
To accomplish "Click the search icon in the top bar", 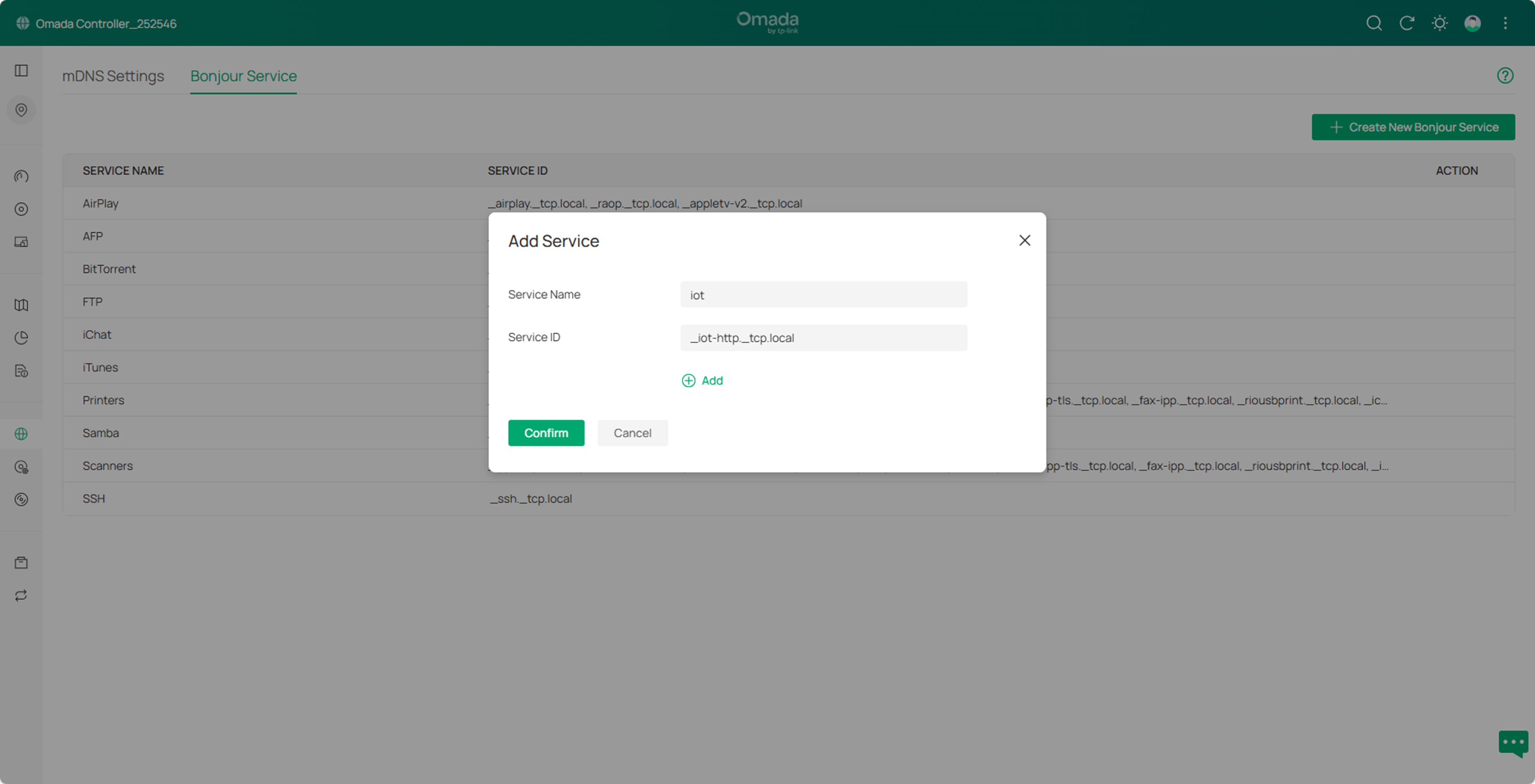I will 1374,23.
